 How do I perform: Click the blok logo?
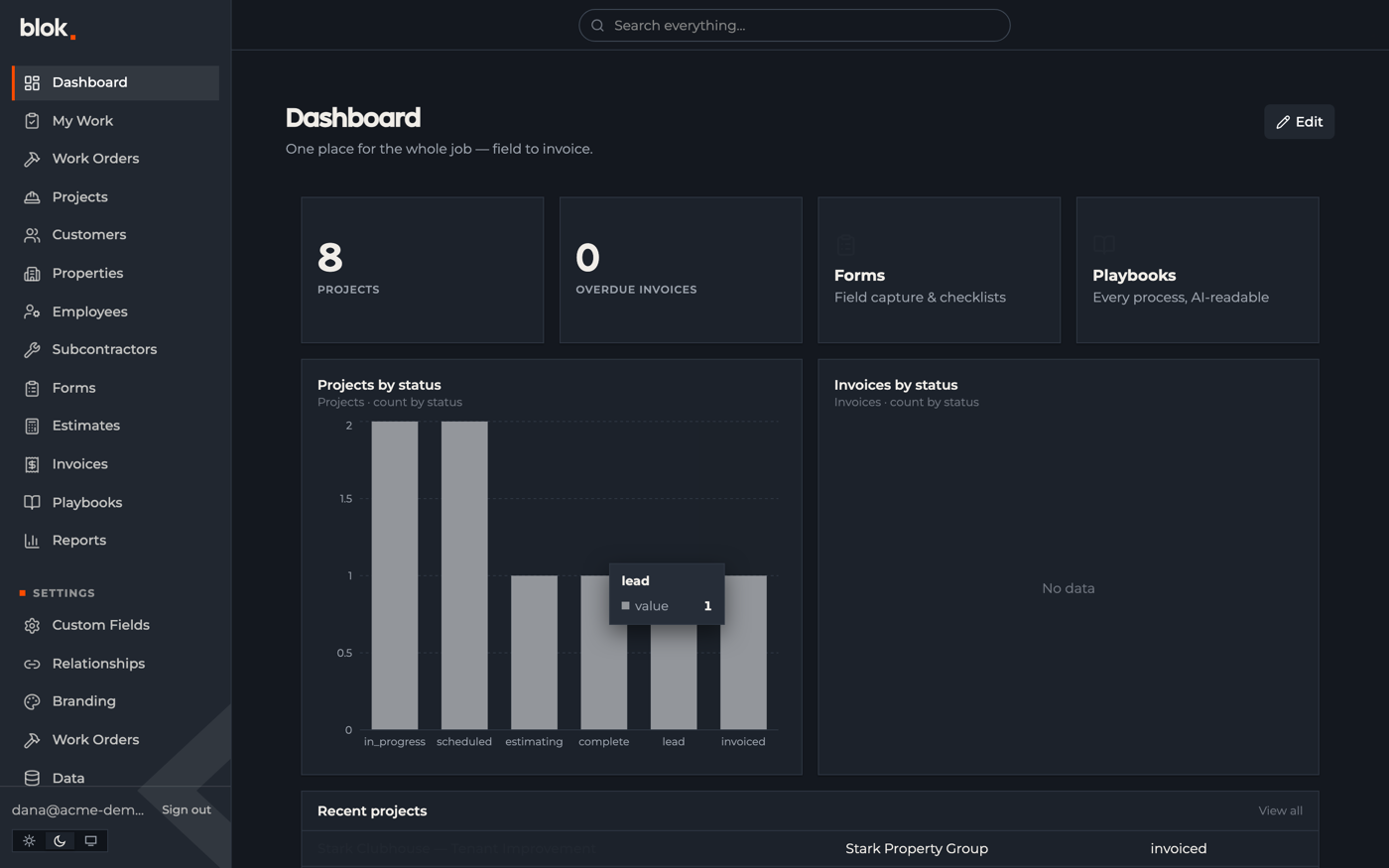click(x=48, y=28)
